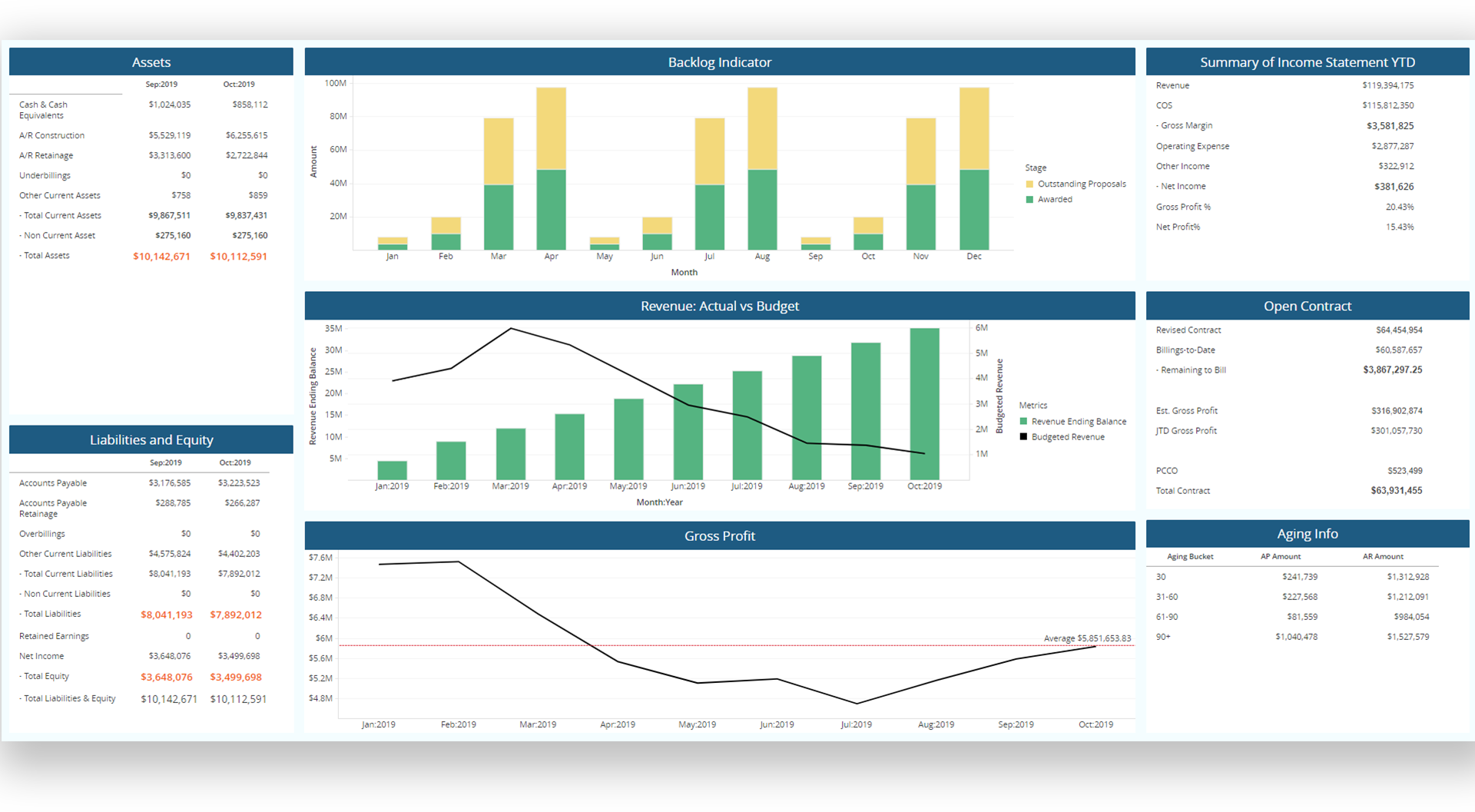Click Awarded segment of Apr backlog bar

coord(551,210)
